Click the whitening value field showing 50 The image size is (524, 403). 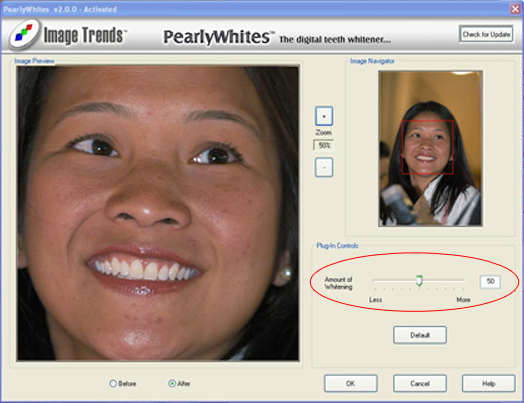[x=490, y=281]
